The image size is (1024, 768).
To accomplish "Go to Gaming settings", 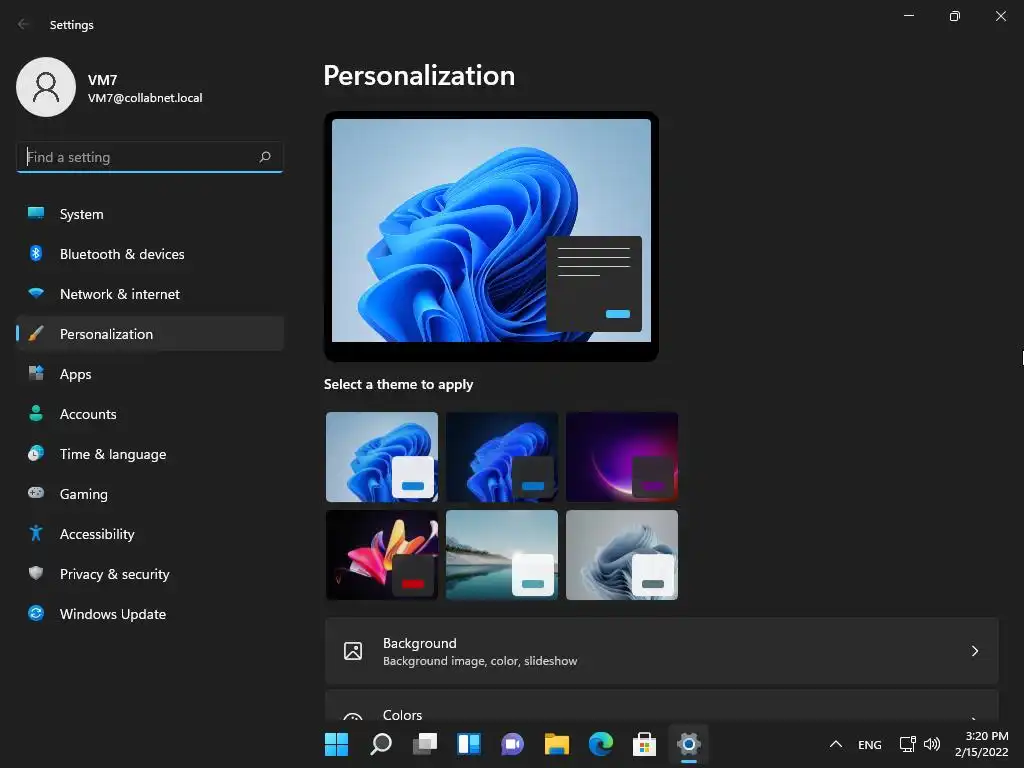I will [150, 493].
